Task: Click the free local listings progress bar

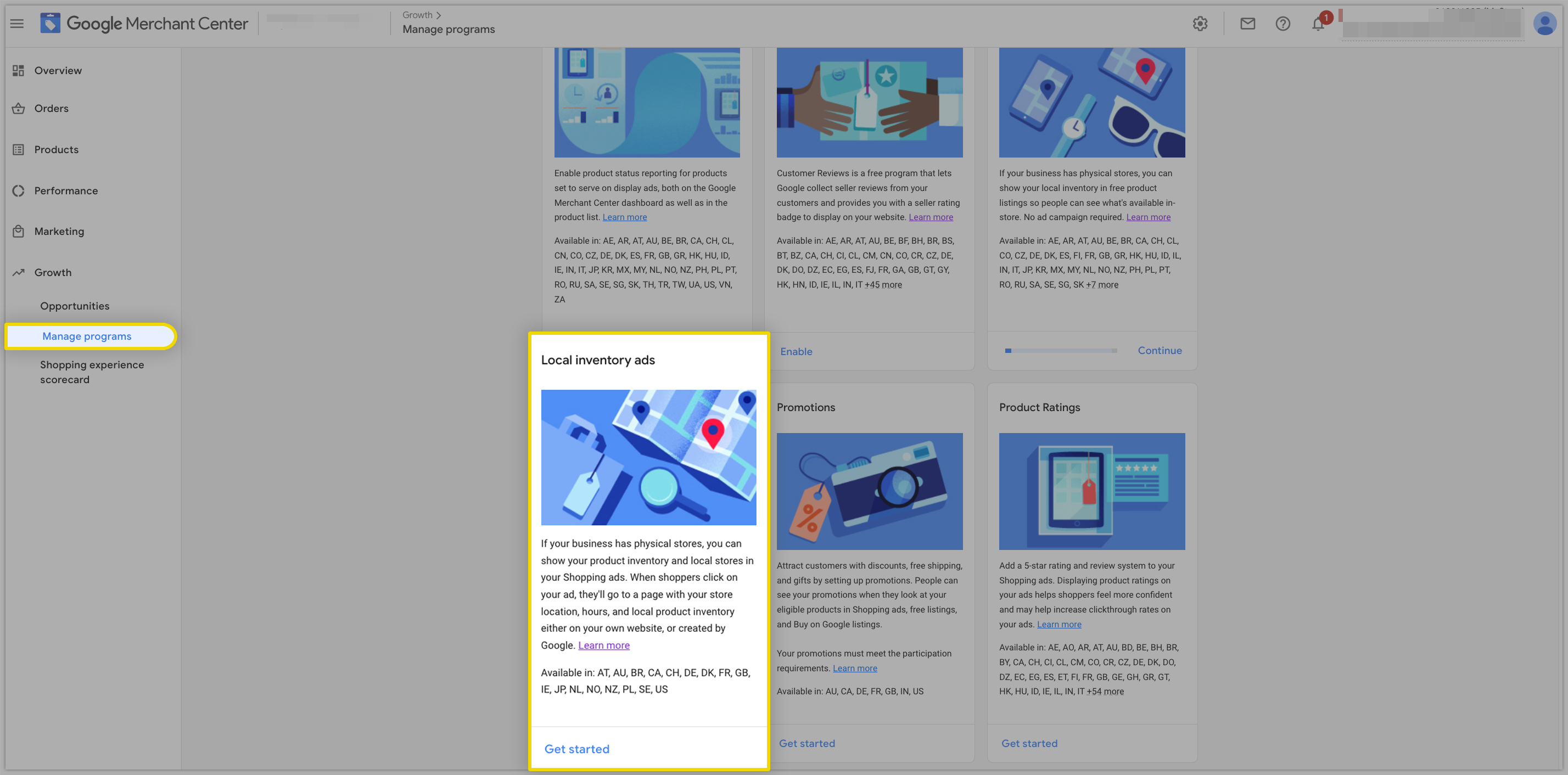Action: tap(1060, 350)
